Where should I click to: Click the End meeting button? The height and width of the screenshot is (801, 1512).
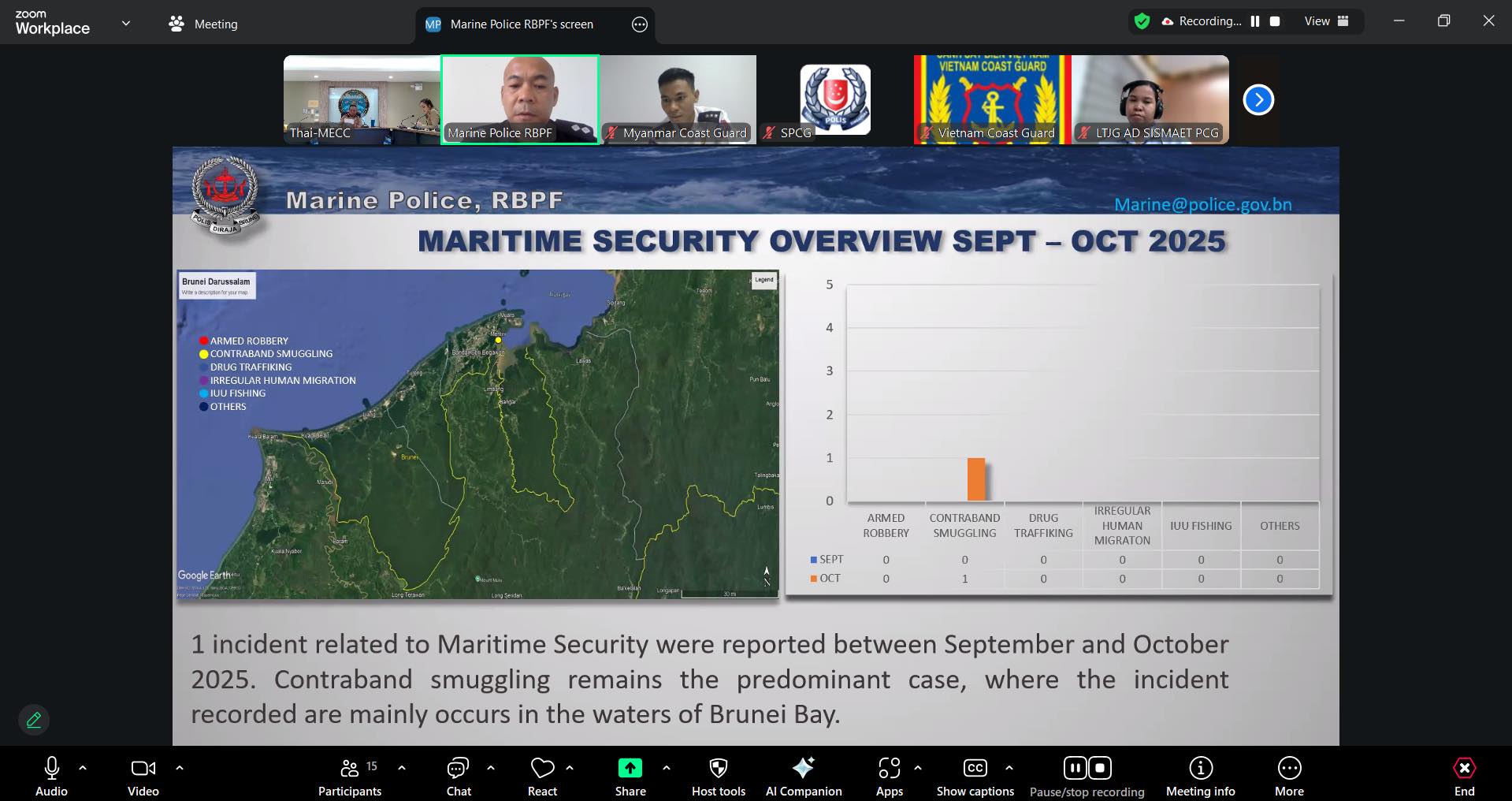1464,776
